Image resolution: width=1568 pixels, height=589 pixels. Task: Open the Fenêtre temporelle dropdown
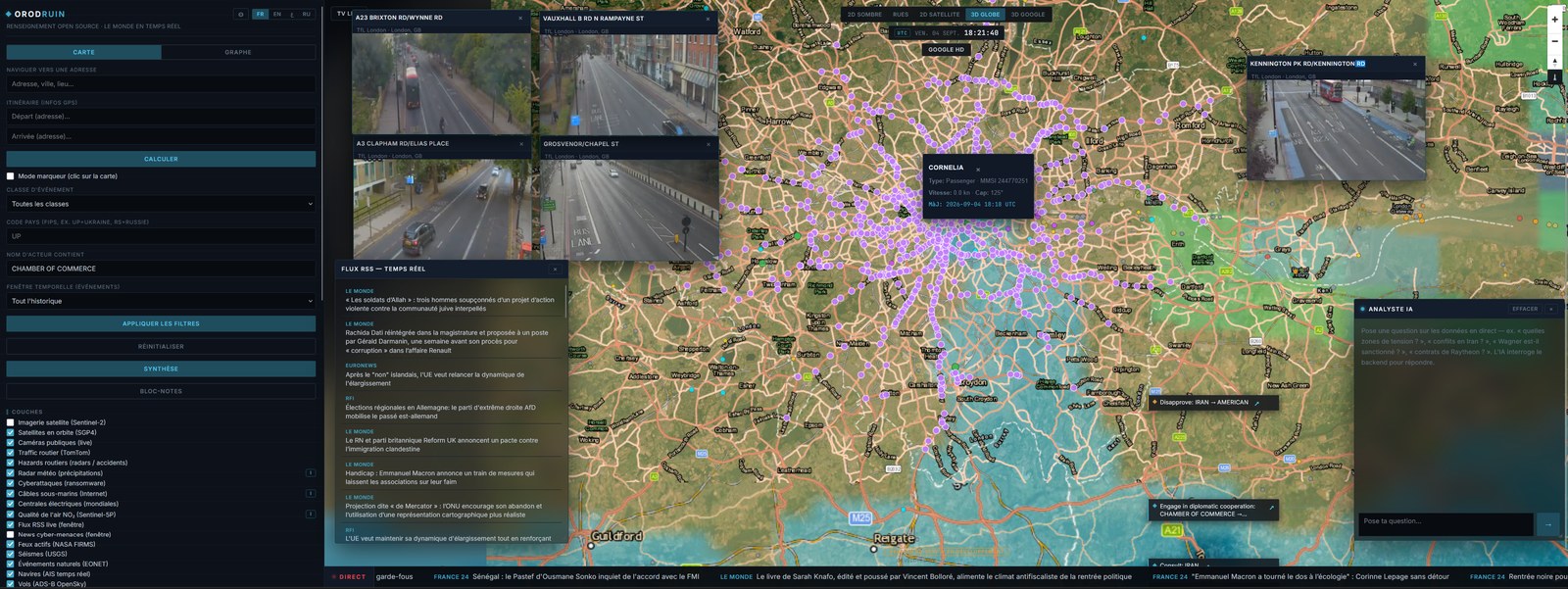[x=161, y=301]
